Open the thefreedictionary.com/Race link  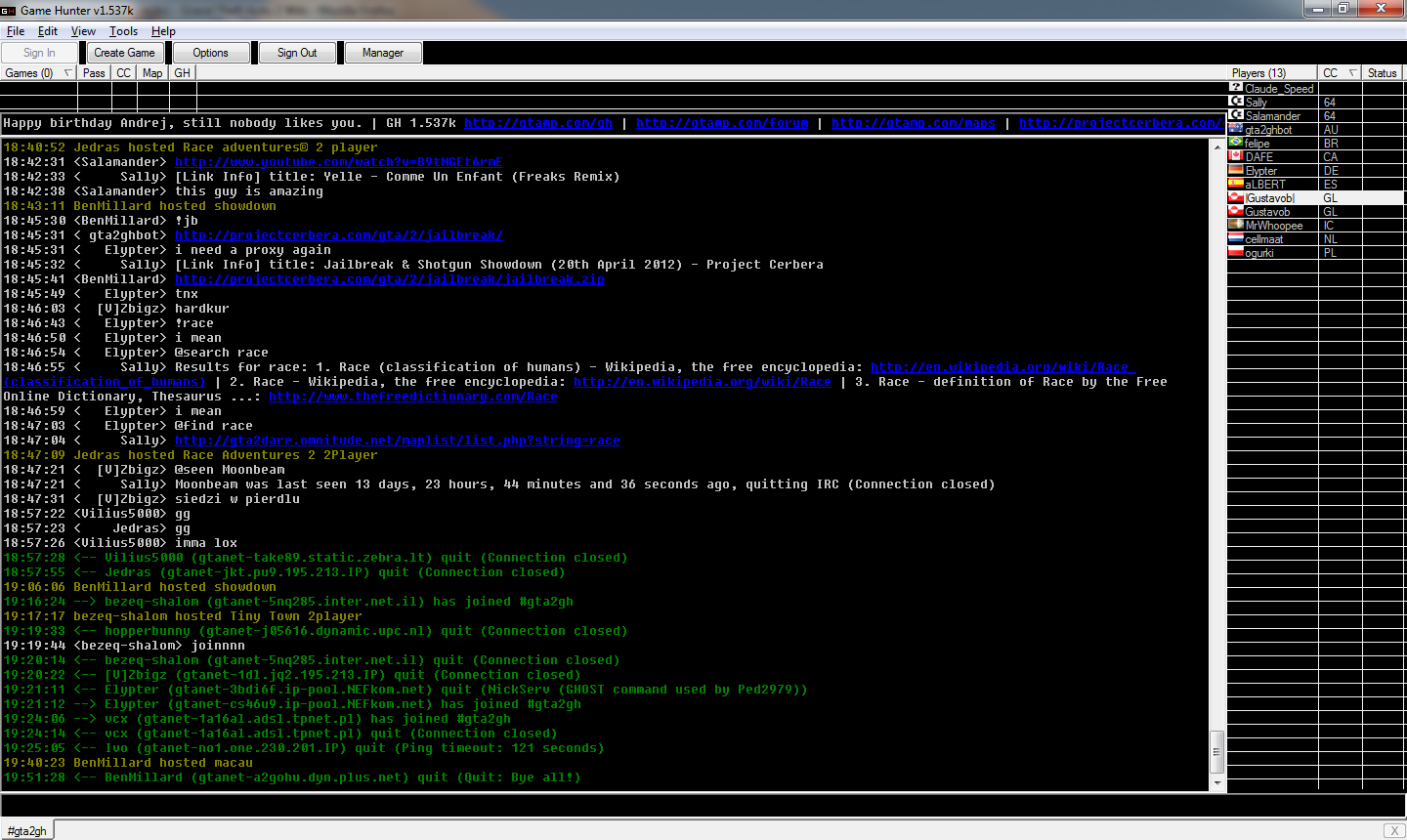click(x=412, y=397)
